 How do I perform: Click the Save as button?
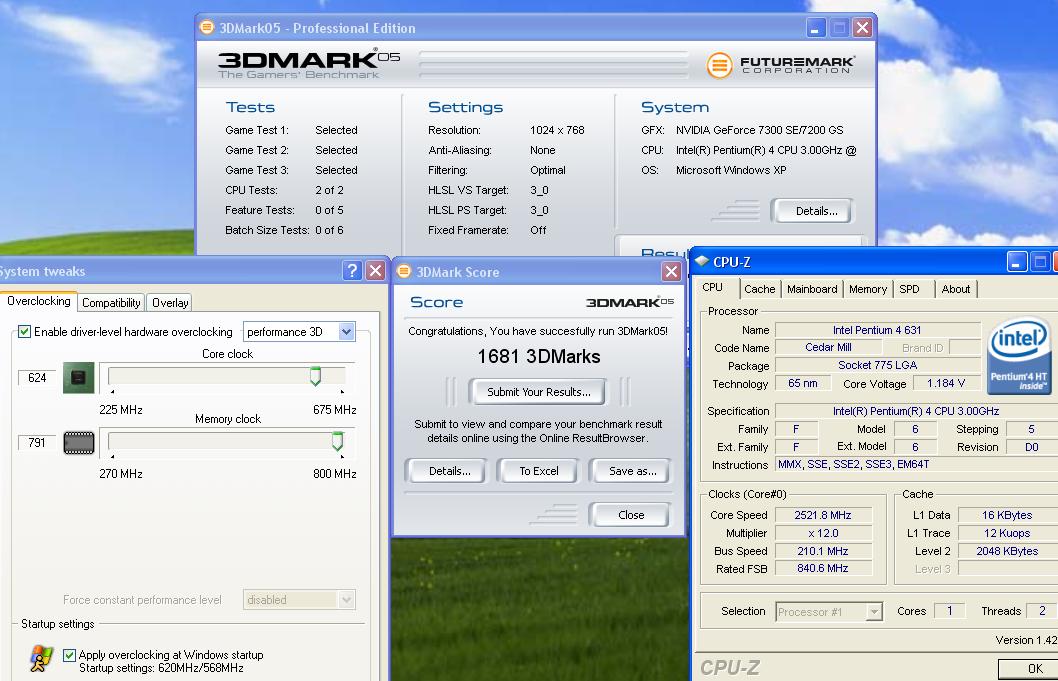tap(632, 471)
